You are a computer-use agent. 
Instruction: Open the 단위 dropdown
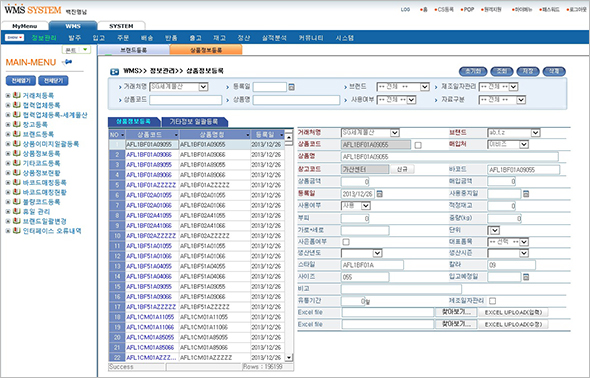[495, 230]
